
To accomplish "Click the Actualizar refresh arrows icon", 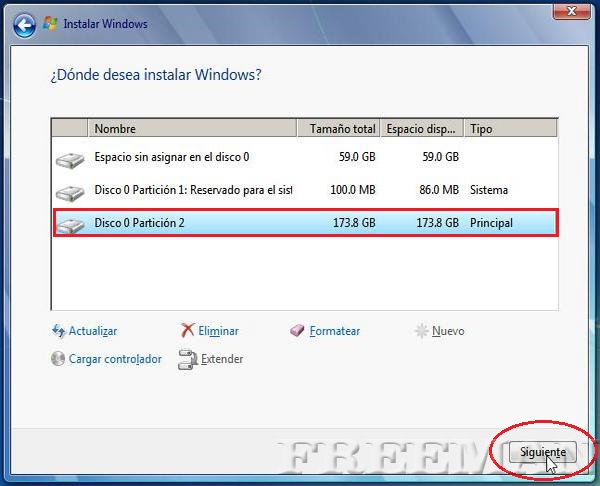I will coord(58,331).
